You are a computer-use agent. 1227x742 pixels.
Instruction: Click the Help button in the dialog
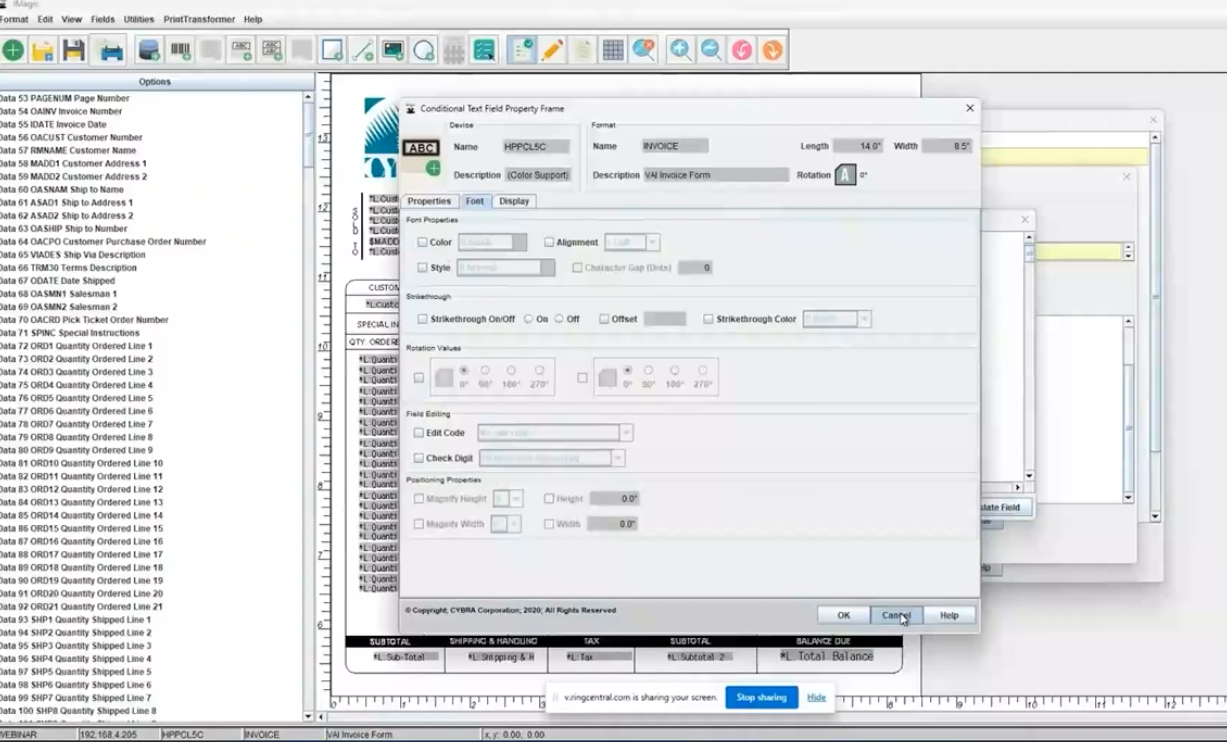point(949,615)
